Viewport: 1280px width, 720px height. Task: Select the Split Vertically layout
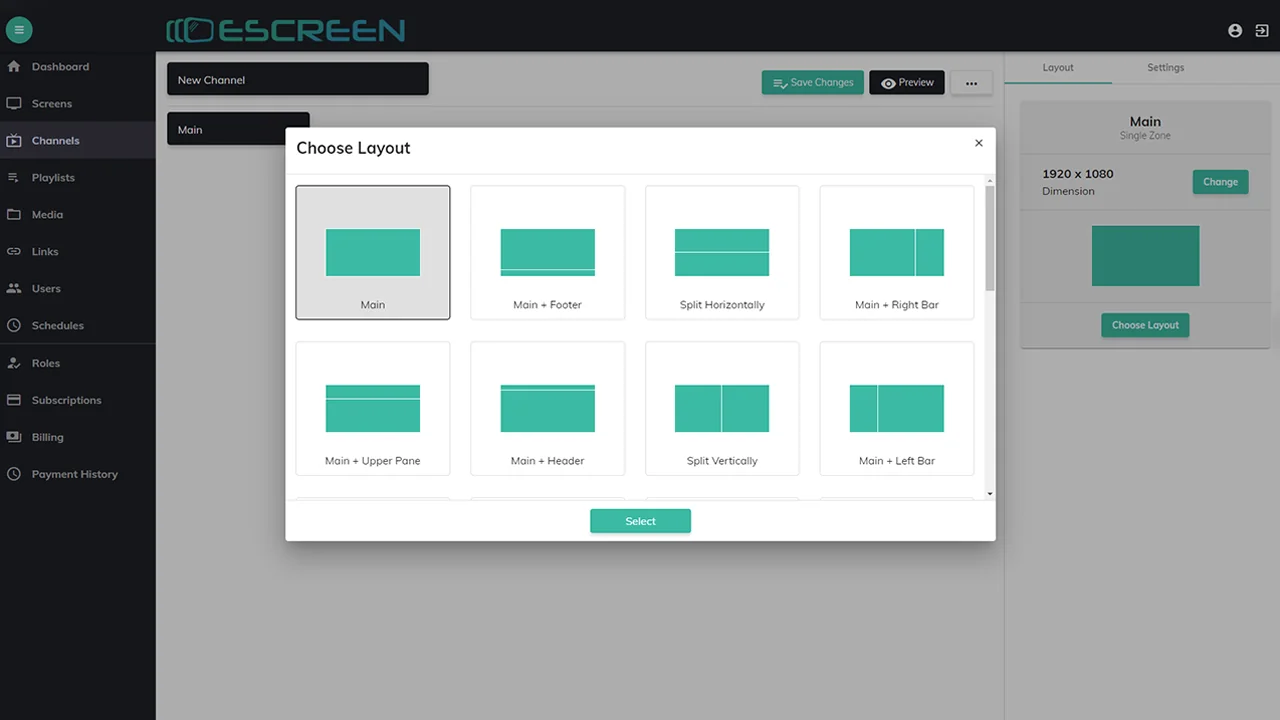tap(722, 408)
